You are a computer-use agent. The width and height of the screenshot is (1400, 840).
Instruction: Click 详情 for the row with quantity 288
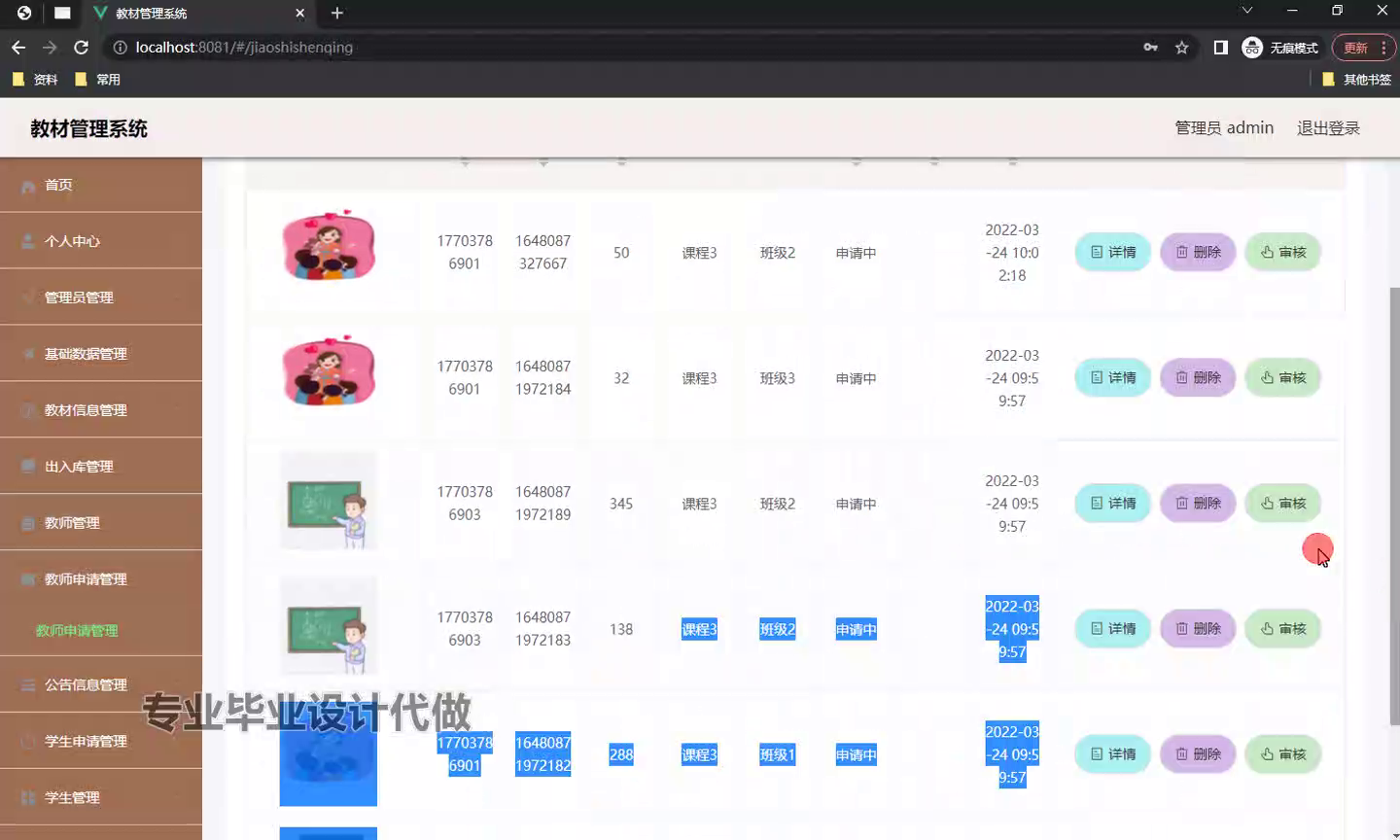coord(1113,753)
